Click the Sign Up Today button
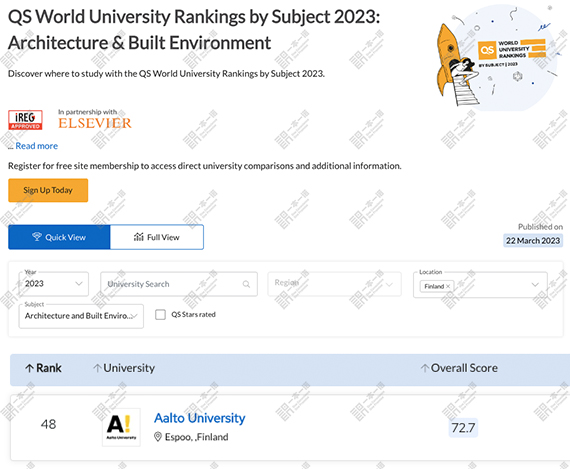The image size is (570, 469). coord(48,190)
